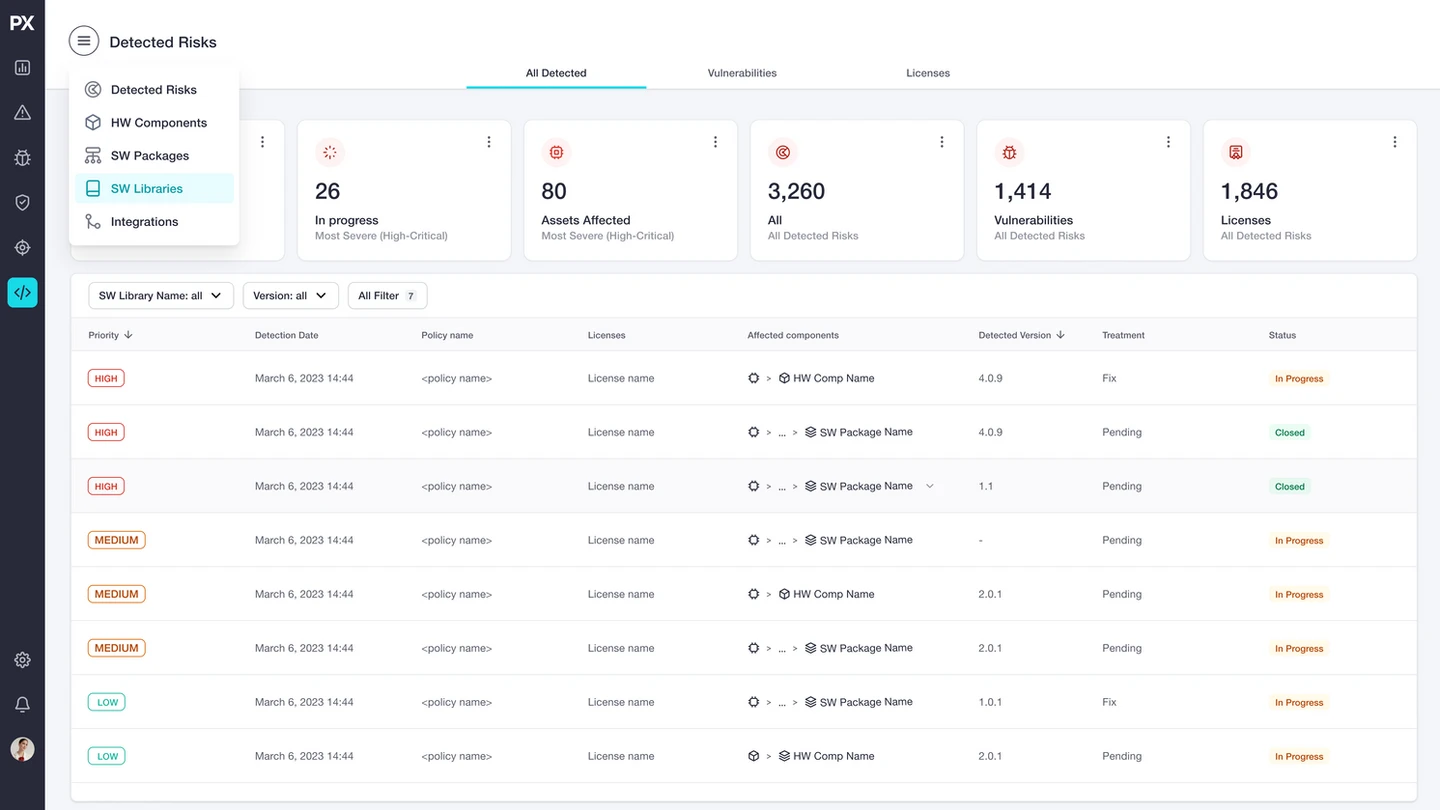
Task: Click the 3,260 All risks value
Action: (x=796, y=191)
